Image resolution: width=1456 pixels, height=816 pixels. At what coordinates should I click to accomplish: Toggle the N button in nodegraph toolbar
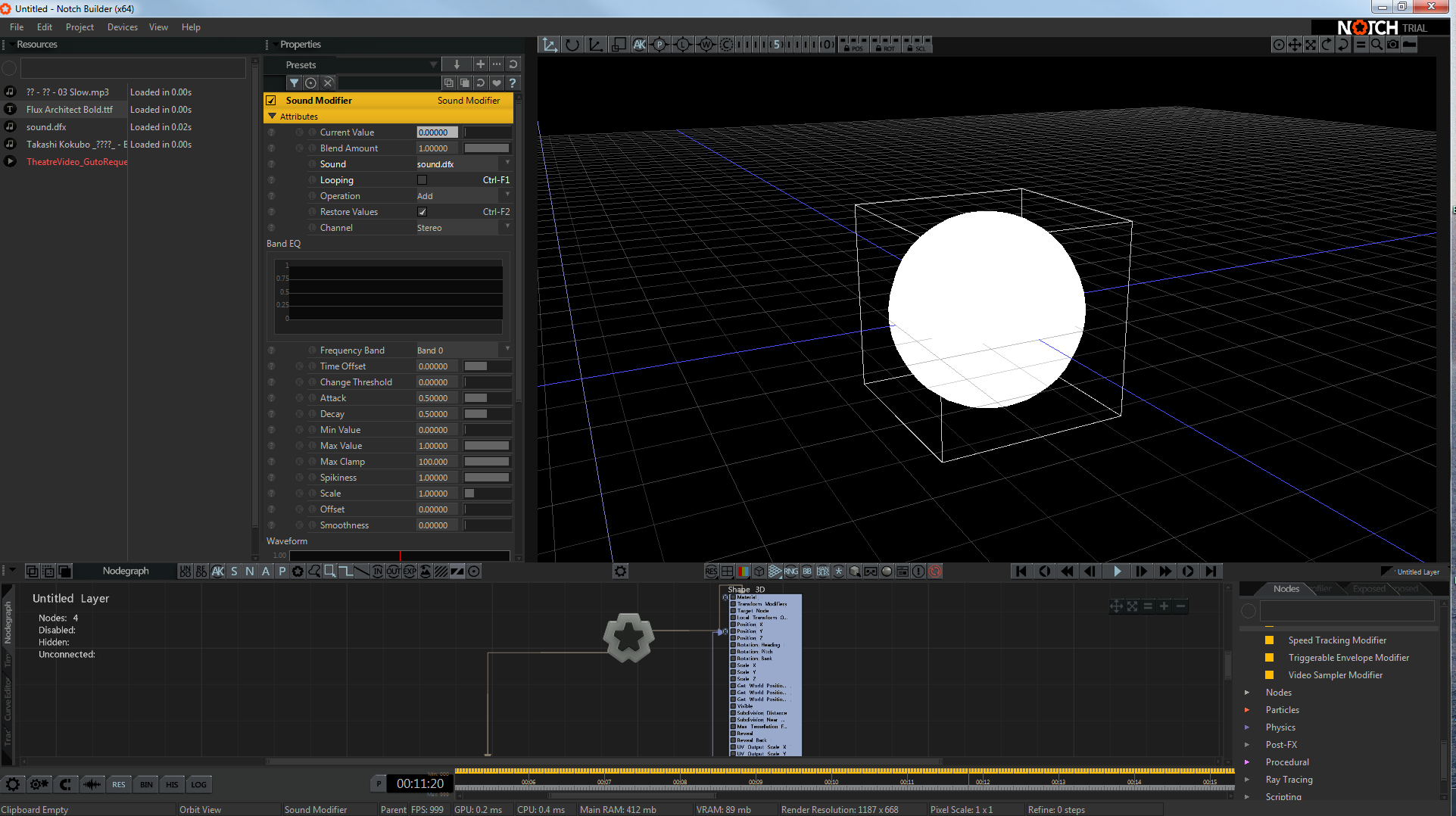click(x=250, y=572)
